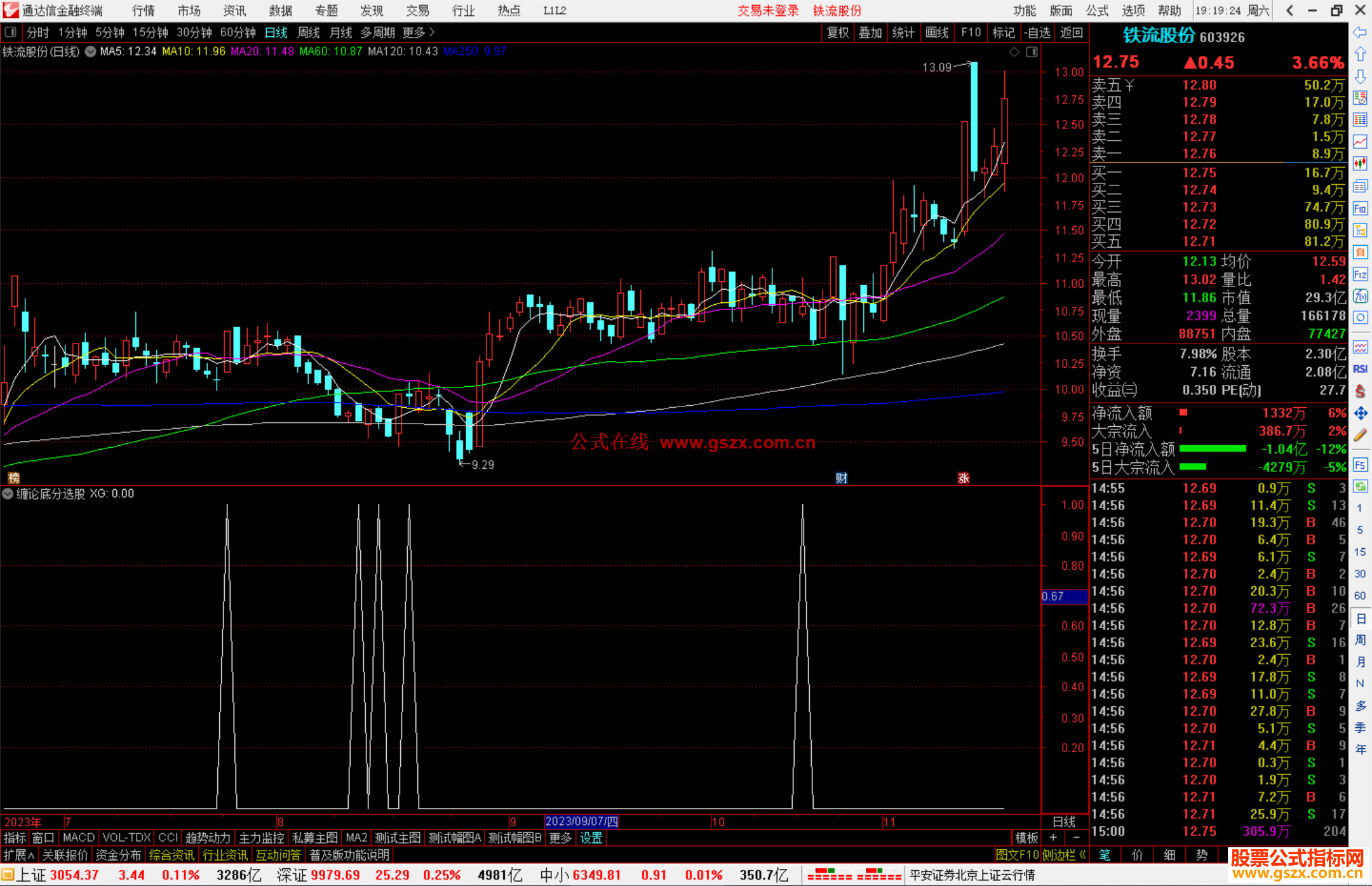This screenshot has height=886, width=1372.
Task: Open the RSI indicator sidebar icon
Action: [x=1360, y=369]
